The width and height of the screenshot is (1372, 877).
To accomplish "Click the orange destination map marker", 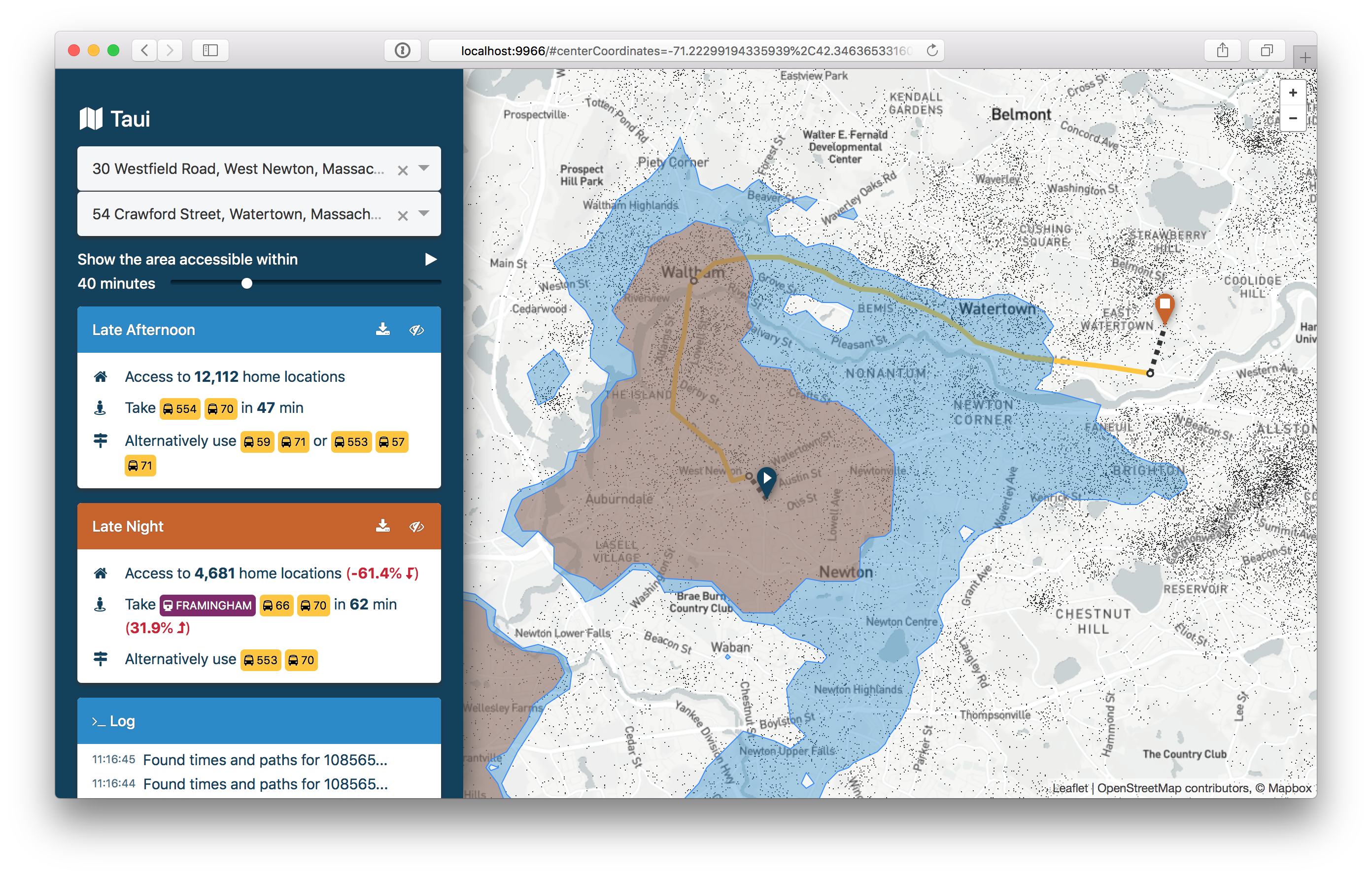I will tap(1164, 307).
